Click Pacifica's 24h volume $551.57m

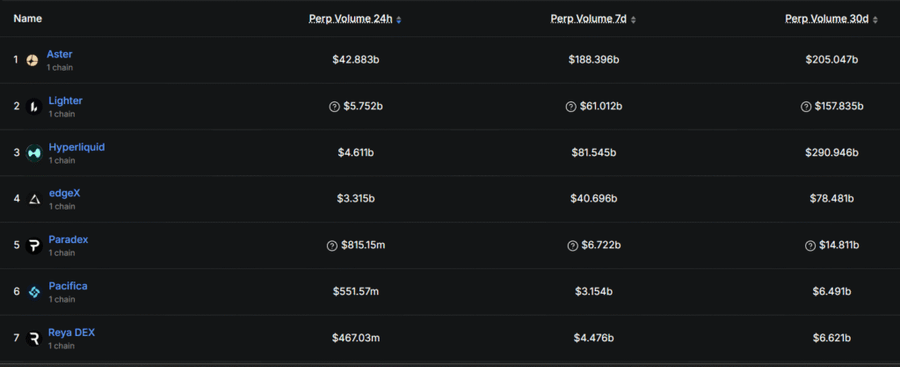[x=356, y=292]
